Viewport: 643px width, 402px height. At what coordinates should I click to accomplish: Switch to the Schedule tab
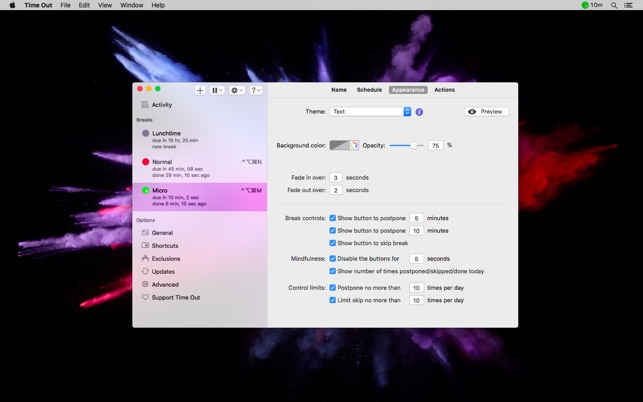[x=369, y=90]
